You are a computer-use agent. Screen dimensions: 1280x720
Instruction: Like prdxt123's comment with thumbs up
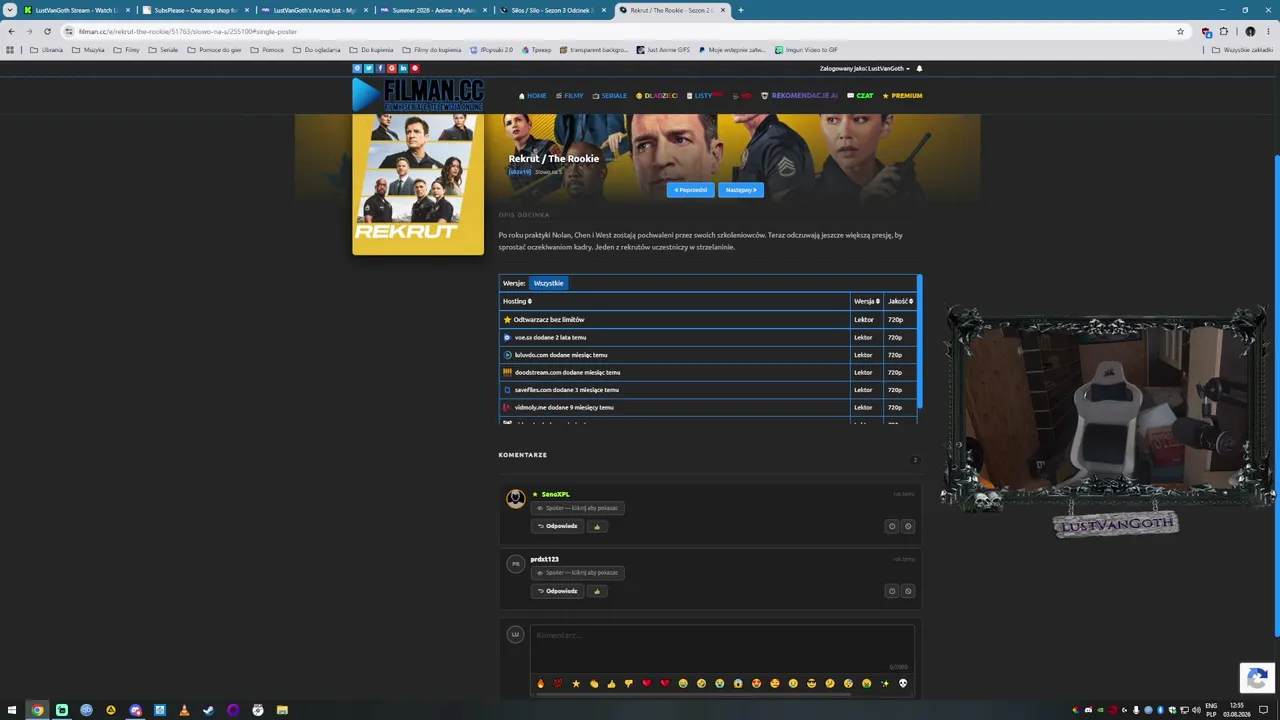(x=597, y=591)
